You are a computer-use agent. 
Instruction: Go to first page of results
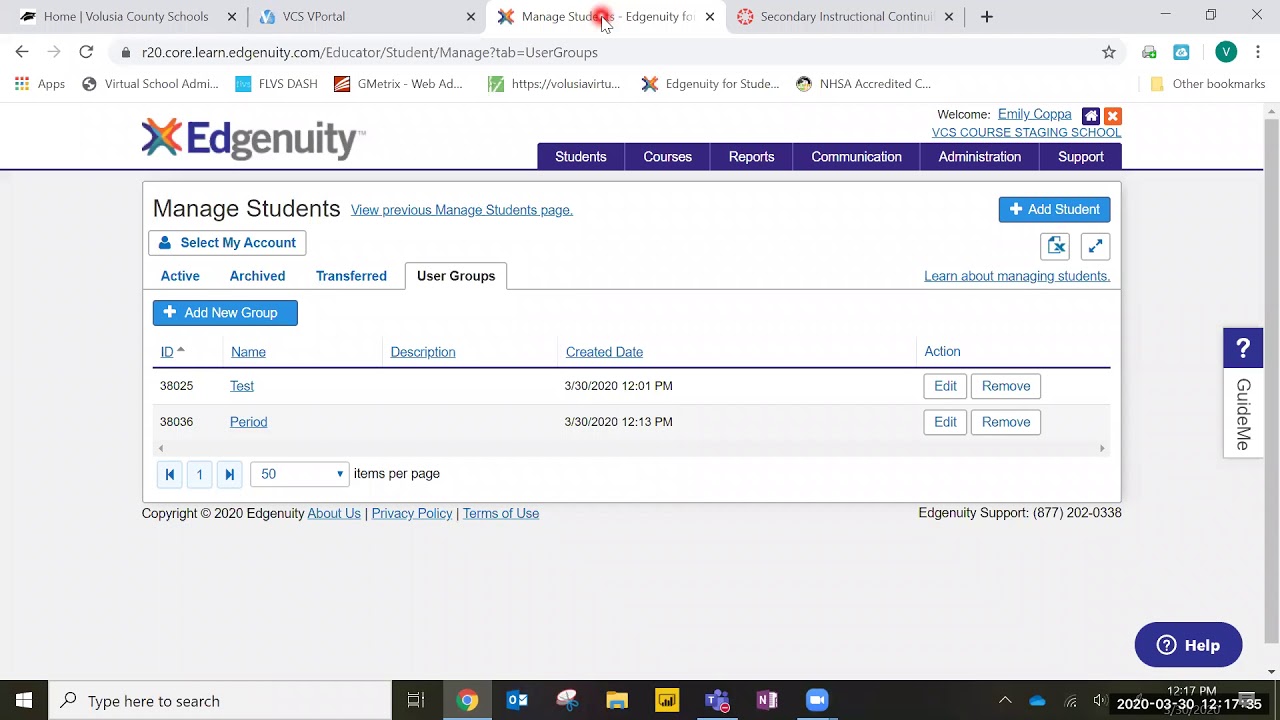pyautogui.click(x=170, y=474)
